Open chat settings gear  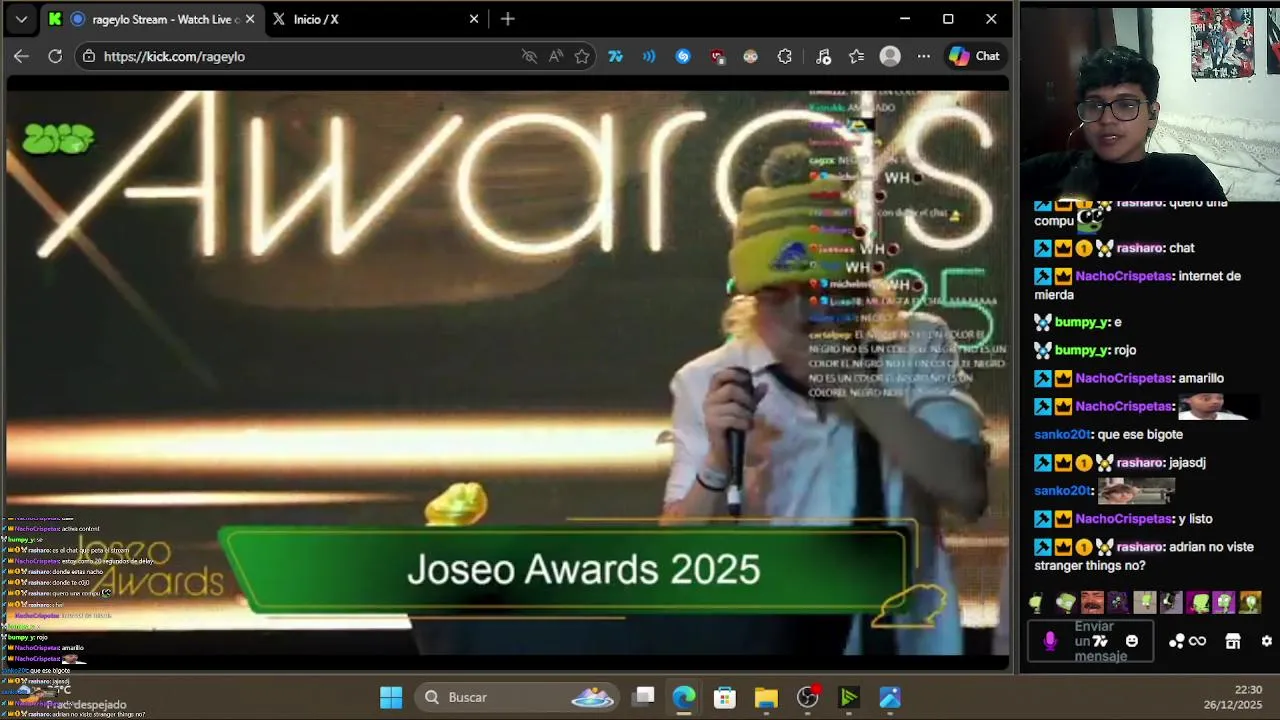click(1266, 641)
